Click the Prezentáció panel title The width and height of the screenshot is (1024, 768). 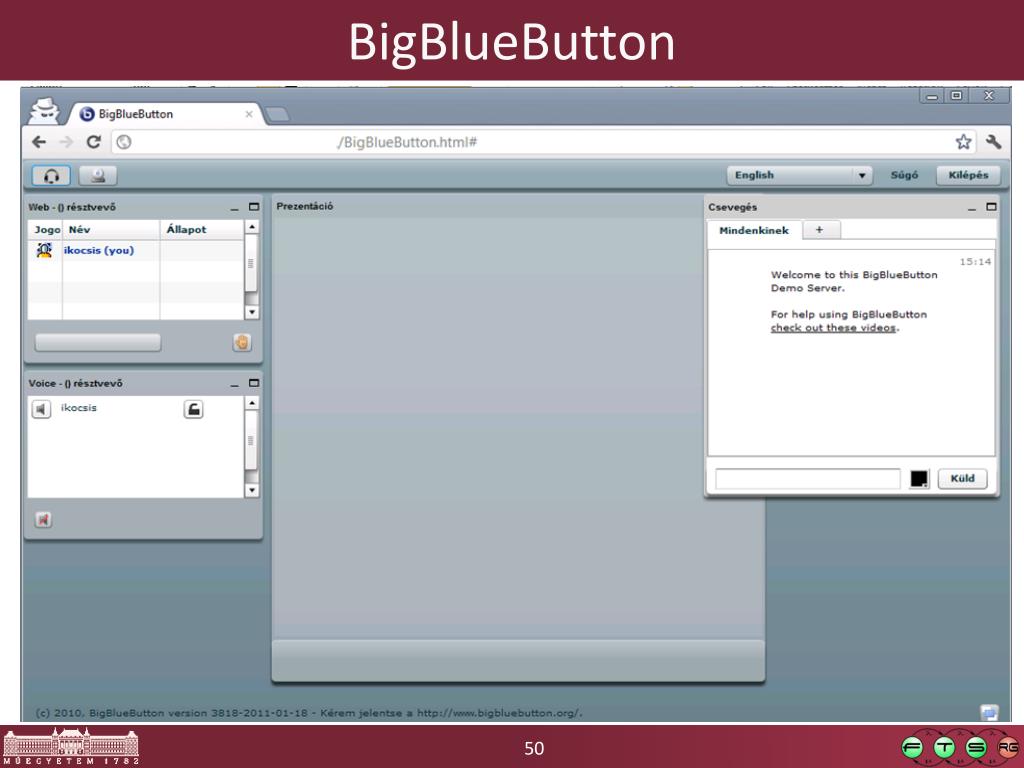[305, 206]
